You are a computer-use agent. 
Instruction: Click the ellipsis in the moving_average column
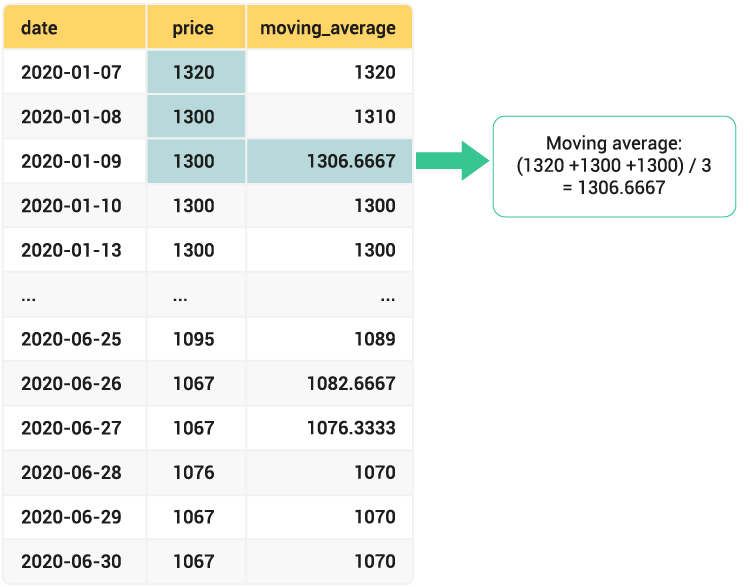[388, 299]
